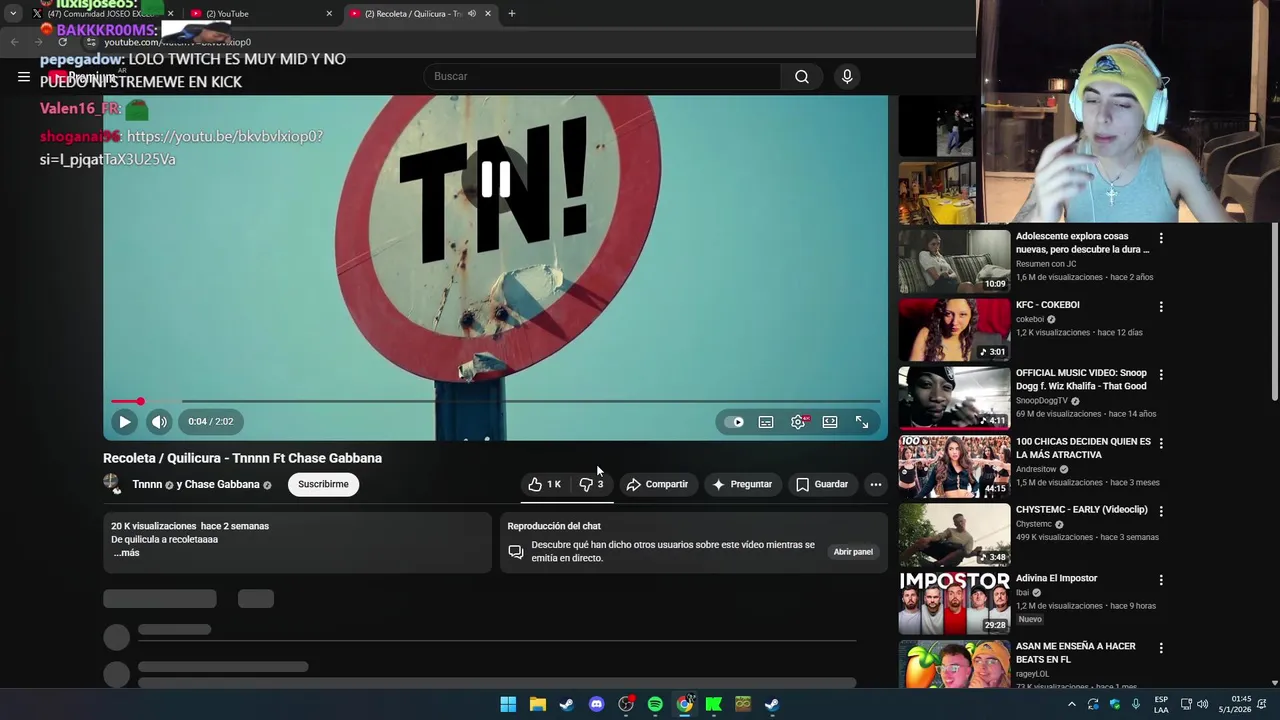Viewport: 1280px width, 720px height.
Task: Open options menu for 100 CHICAS video
Action: pos(1161,443)
